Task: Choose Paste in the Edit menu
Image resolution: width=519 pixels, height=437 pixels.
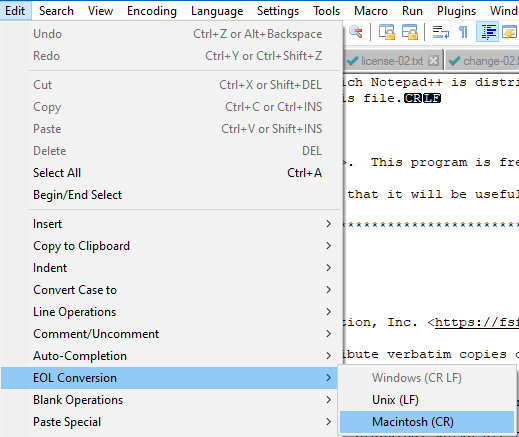Action: (172, 129)
